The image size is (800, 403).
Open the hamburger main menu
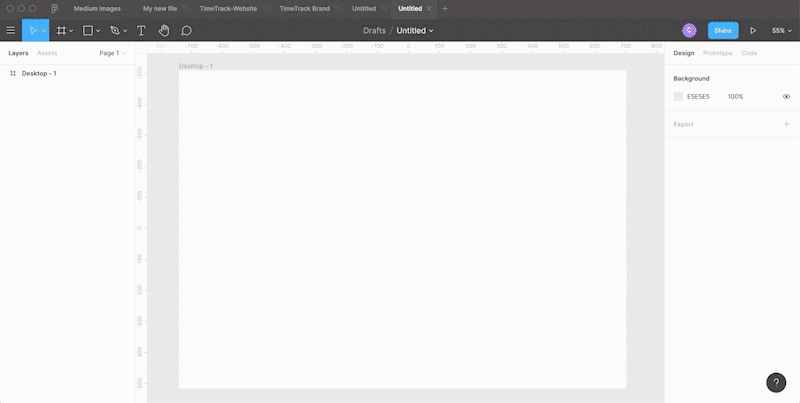click(x=11, y=31)
